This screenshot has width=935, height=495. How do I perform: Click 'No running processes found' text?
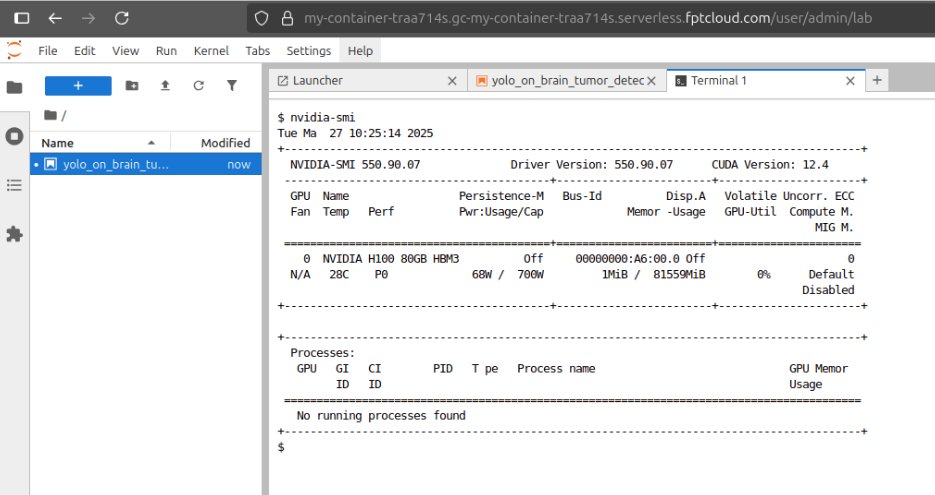pos(381,416)
